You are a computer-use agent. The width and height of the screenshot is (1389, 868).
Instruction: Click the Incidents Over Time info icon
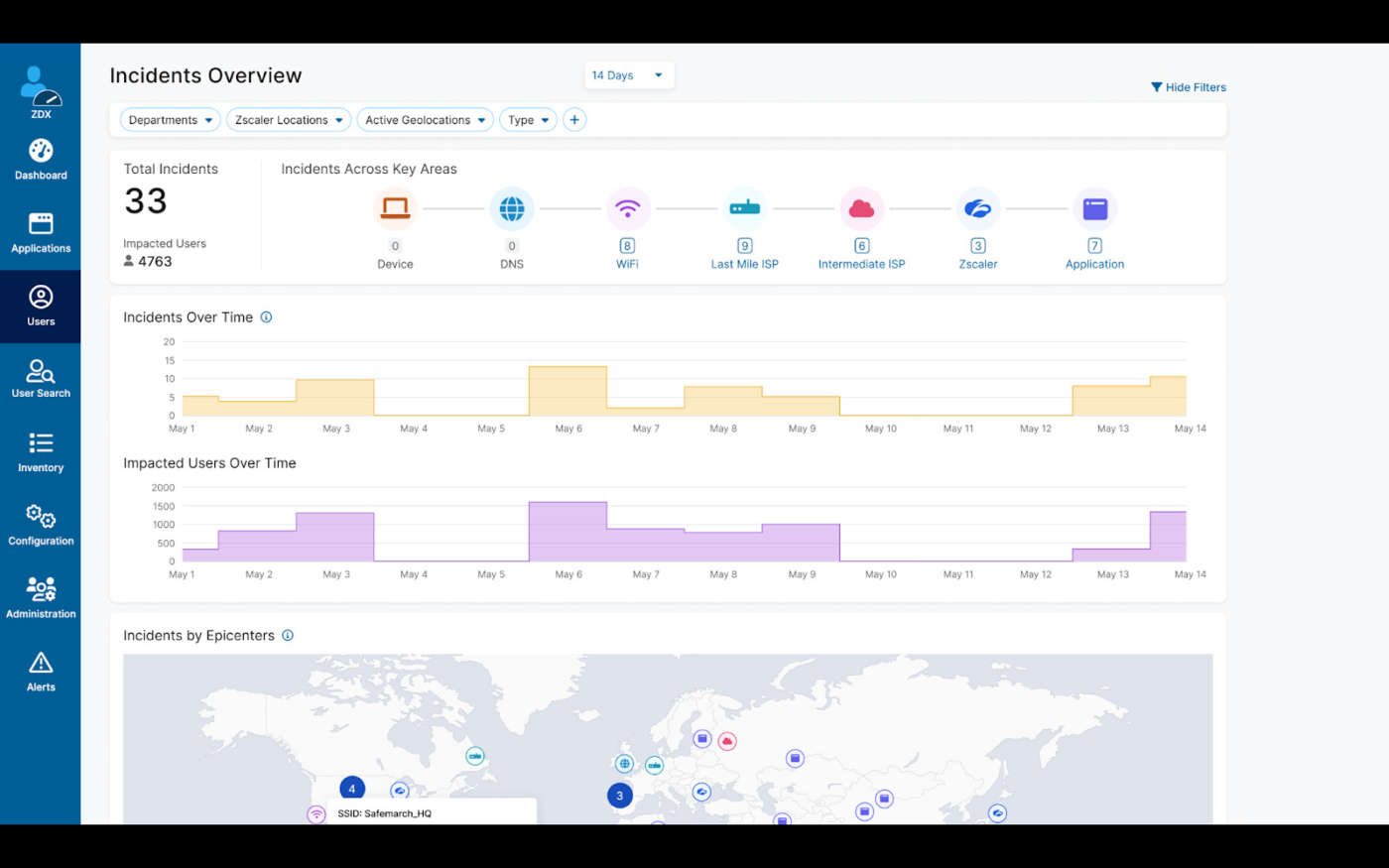[266, 317]
